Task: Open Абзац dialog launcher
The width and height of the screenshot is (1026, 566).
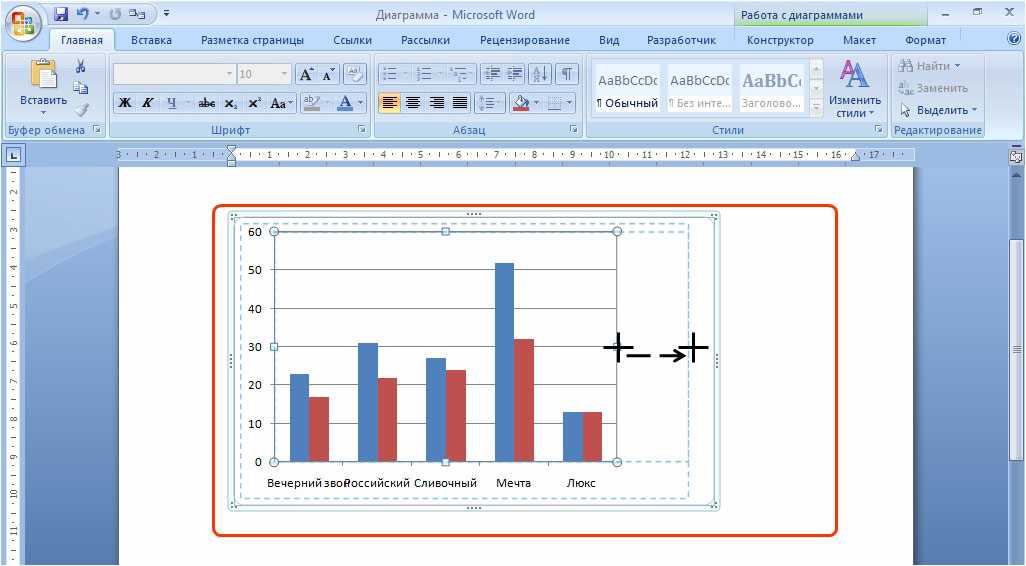Action: 573,130
